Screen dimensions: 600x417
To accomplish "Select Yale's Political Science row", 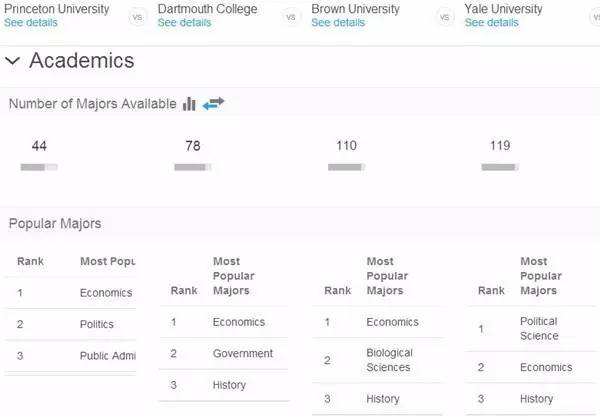I will [532, 329].
